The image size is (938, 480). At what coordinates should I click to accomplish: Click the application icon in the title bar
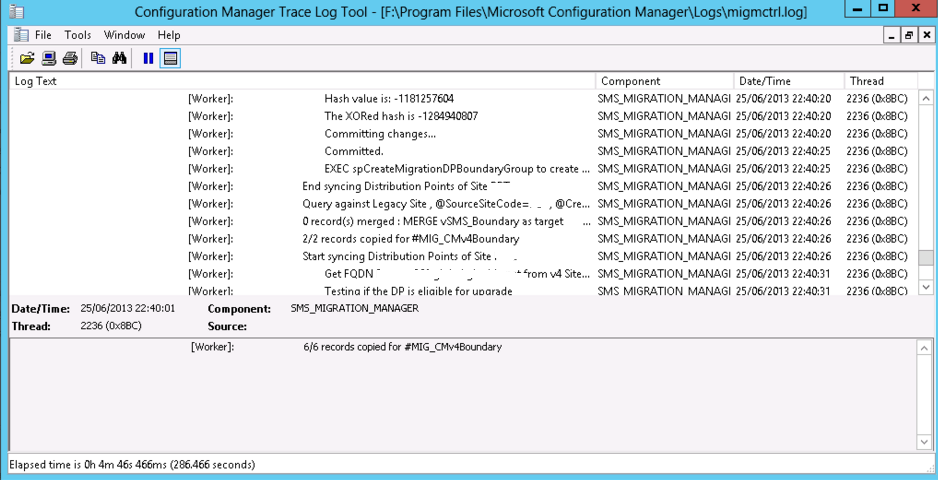coord(16,11)
